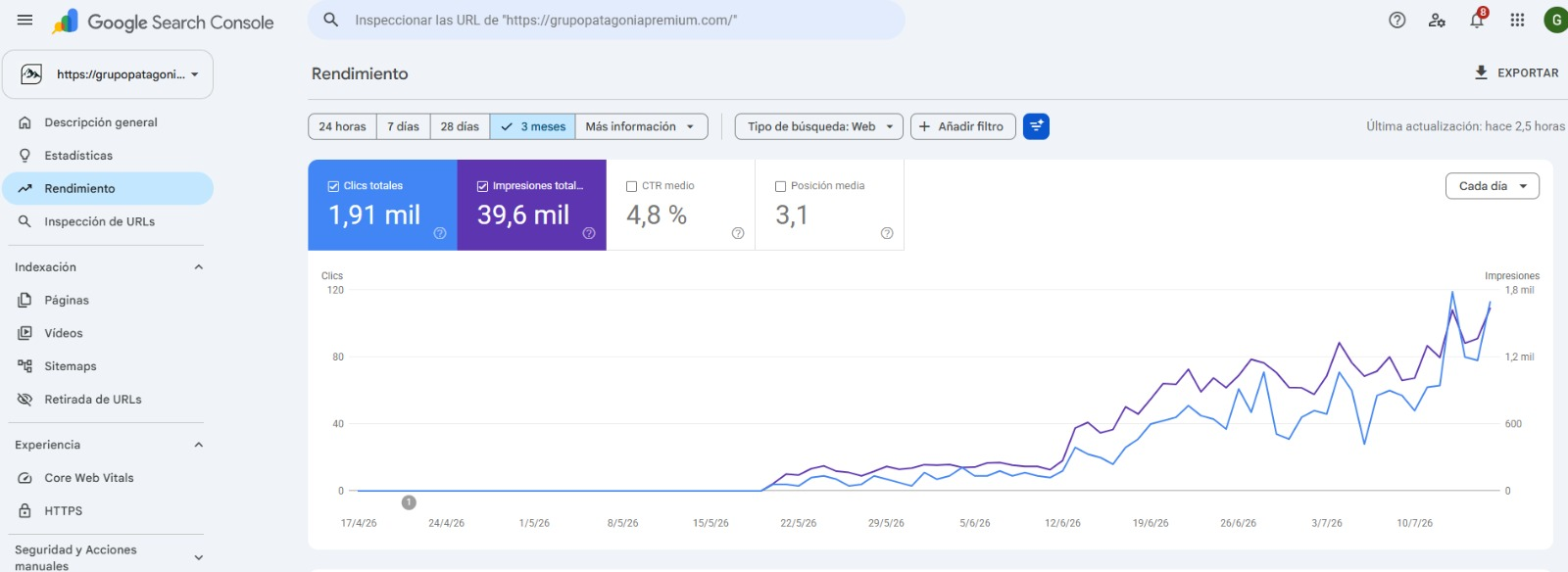This screenshot has width=1568, height=572.
Task: Open the property selector dropdown
Action: tap(108, 74)
